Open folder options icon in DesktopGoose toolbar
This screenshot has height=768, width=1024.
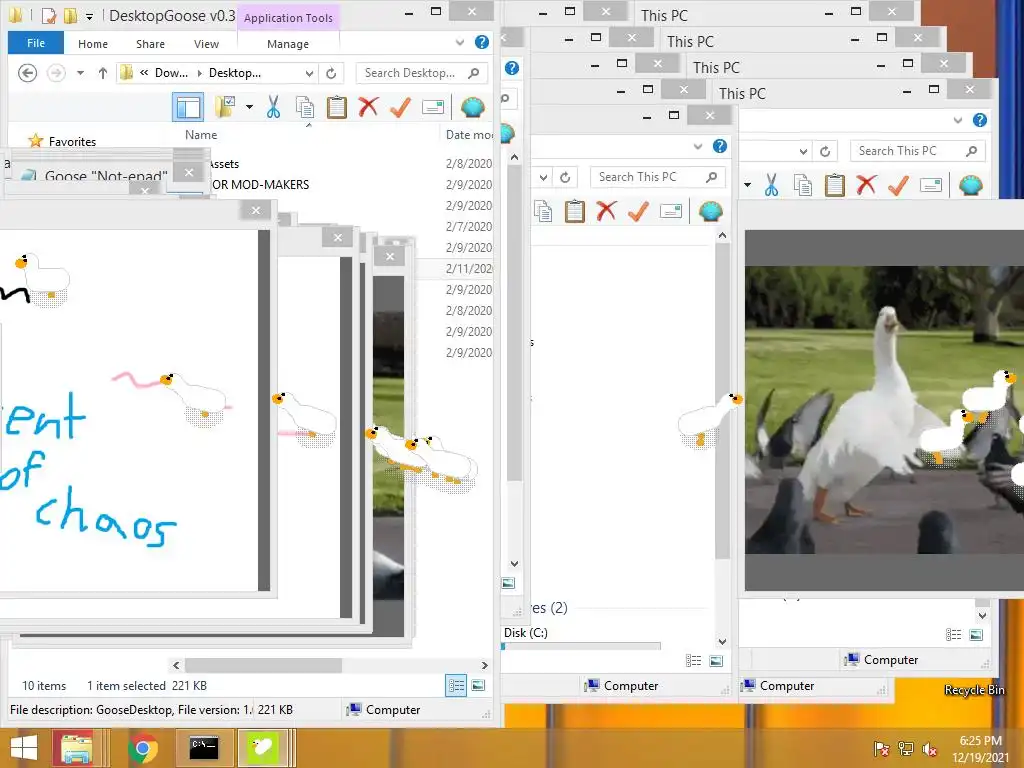tap(225, 106)
